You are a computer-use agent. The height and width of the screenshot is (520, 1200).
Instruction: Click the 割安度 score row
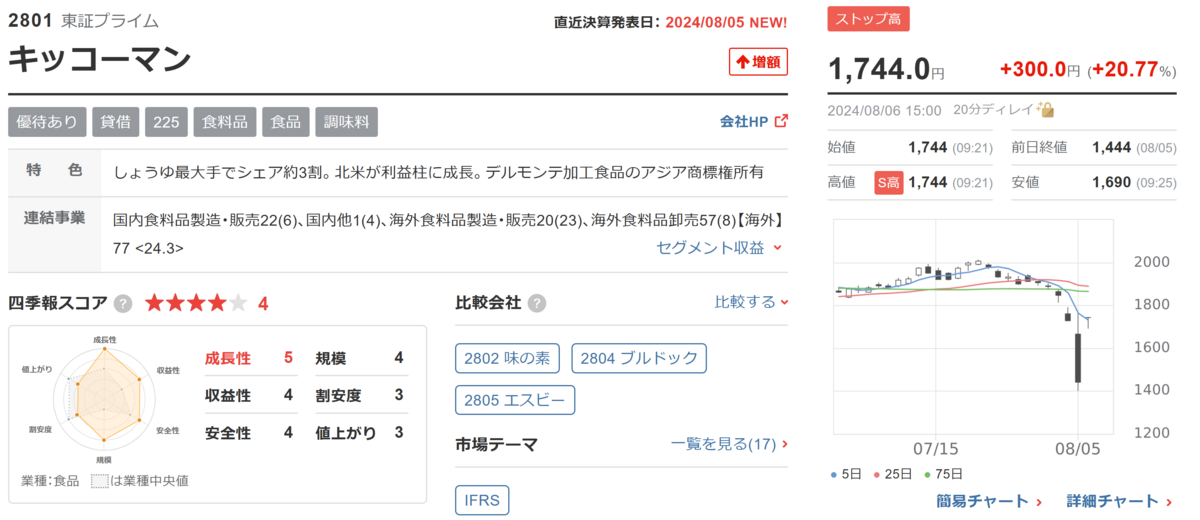pyautogui.click(x=360, y=395)
